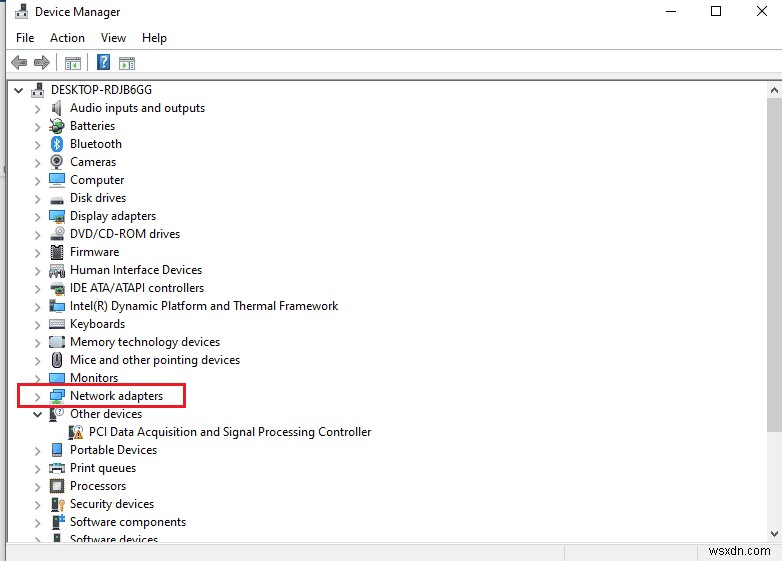Click the blue Help toolbar icon
The width and height of the screenshot is (782, 561).
tap(103, 63)
